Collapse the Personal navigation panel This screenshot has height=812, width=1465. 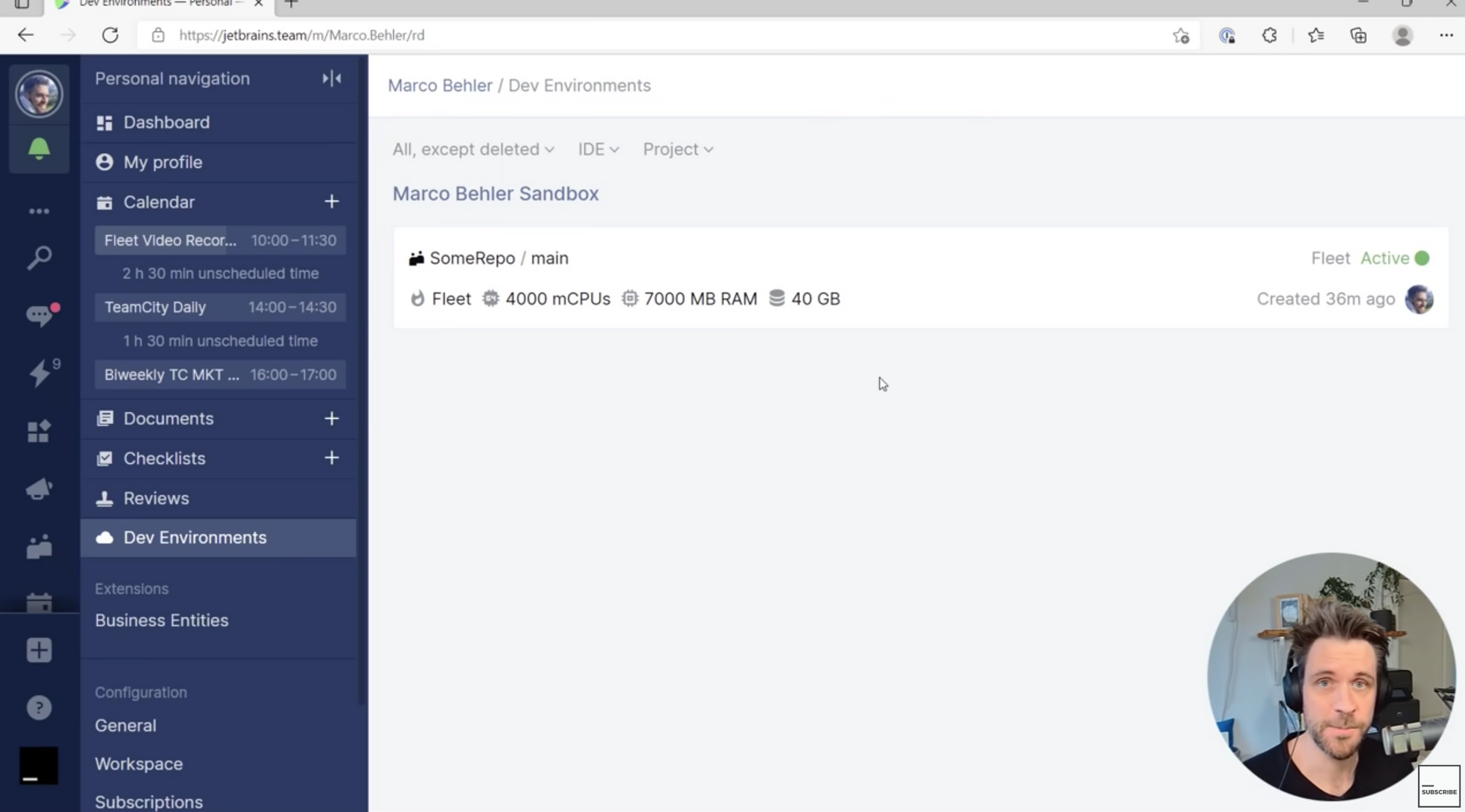tap(332, 78)
